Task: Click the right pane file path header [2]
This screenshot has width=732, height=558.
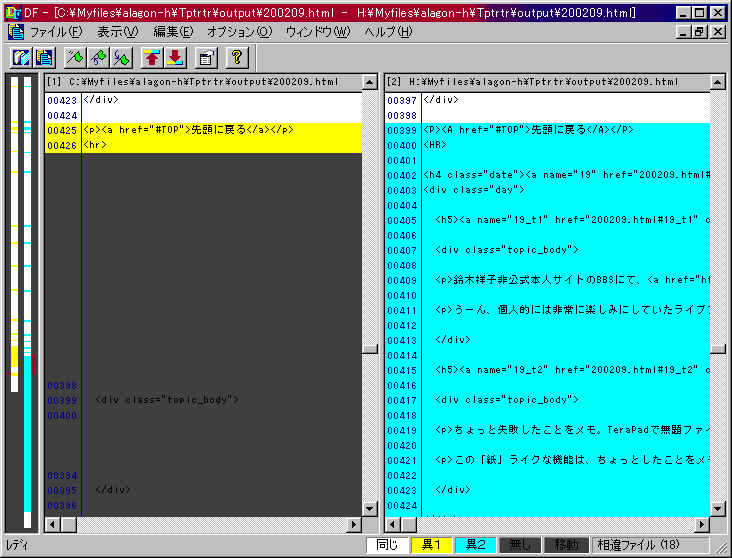Action: 547,82
